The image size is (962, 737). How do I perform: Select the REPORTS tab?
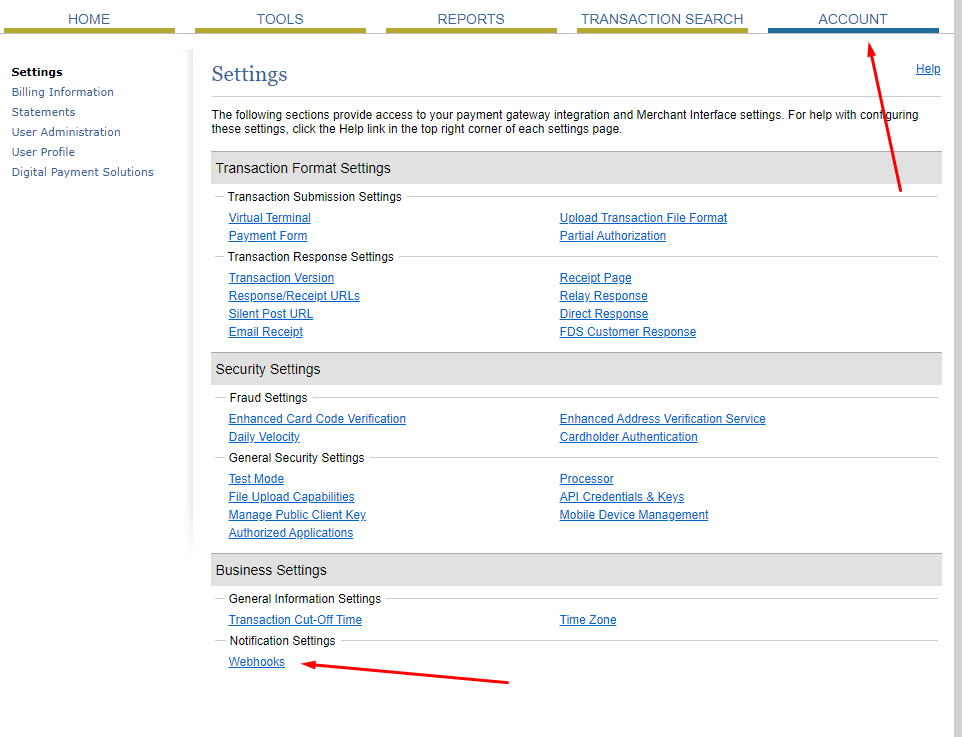(471, 19)
